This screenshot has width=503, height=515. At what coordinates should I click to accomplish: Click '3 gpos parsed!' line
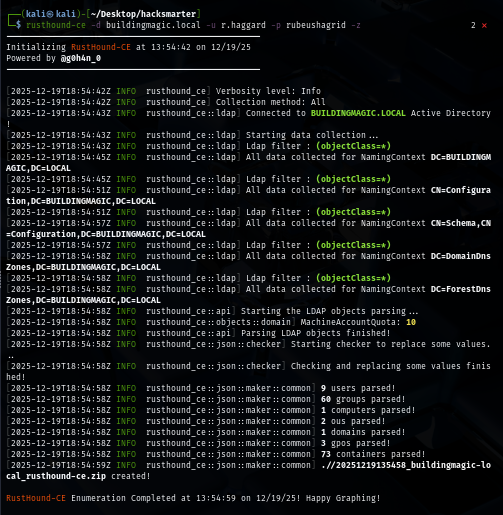tap(355, 443)
